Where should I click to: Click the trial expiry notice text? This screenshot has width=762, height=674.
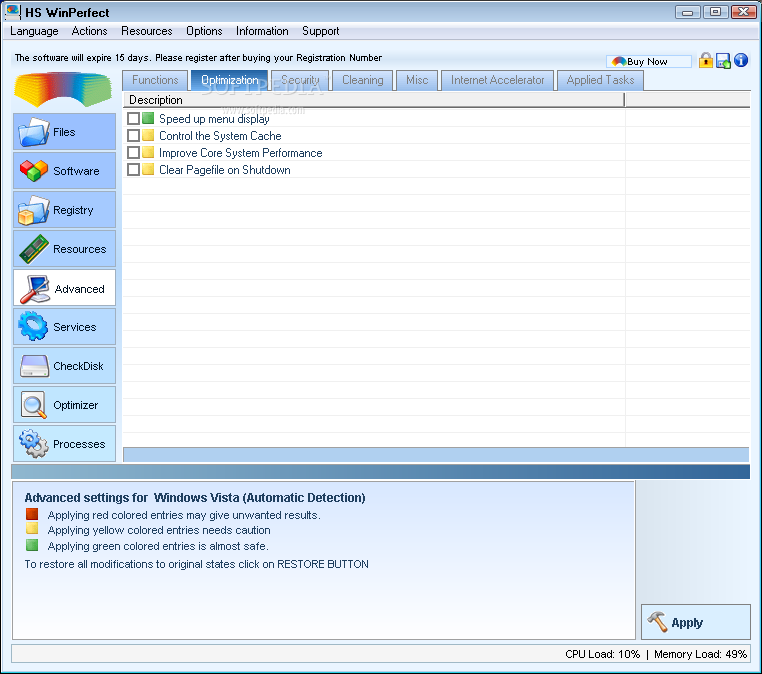click(198, 58)
